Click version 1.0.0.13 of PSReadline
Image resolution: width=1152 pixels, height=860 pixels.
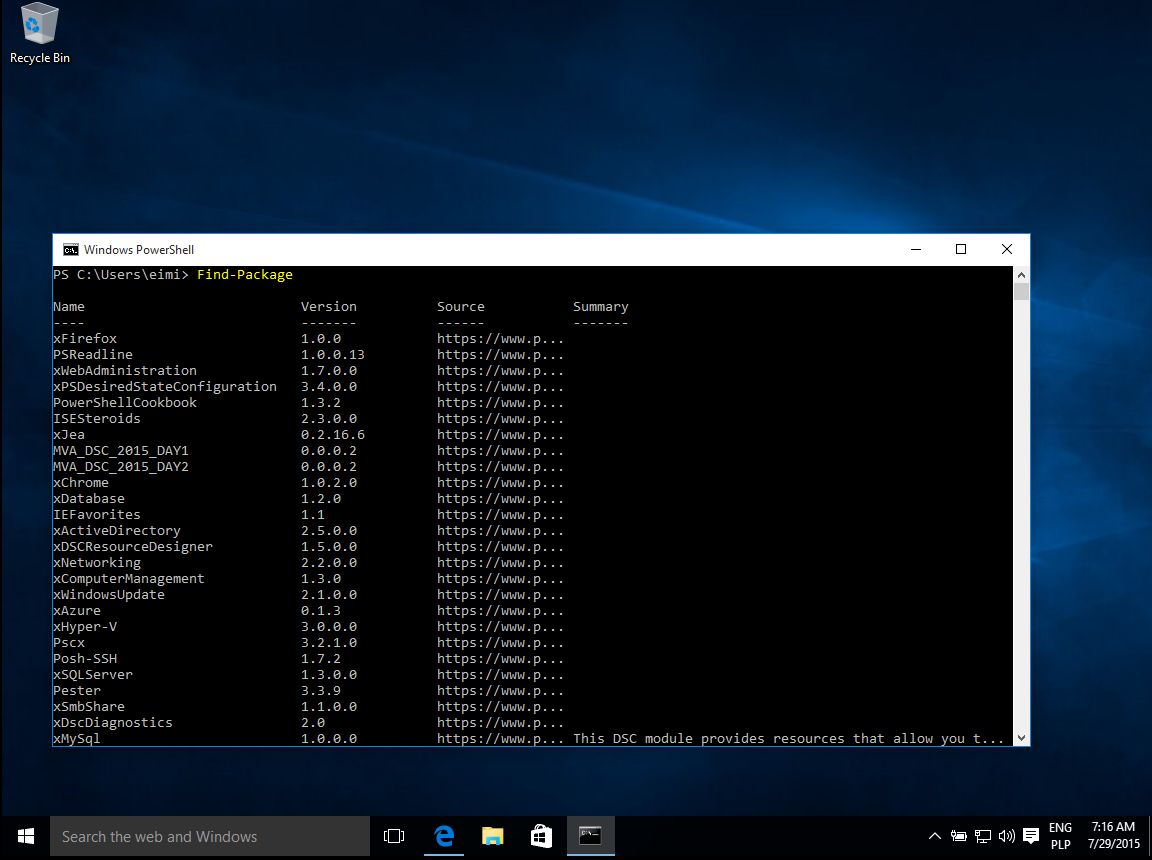(333, 355)
